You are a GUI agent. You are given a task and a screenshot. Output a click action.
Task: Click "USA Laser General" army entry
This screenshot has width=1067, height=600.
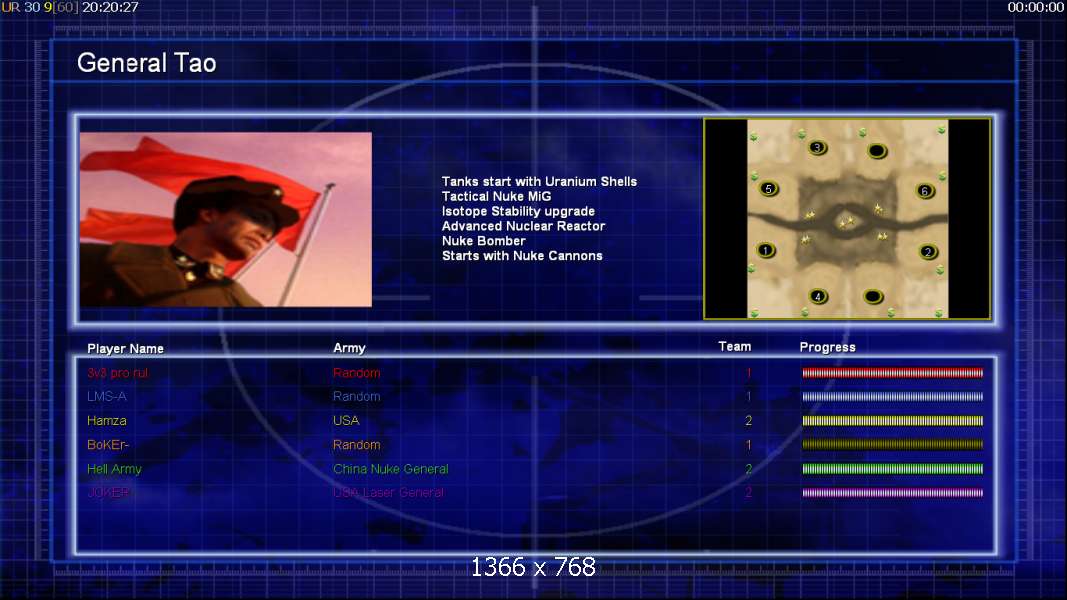click(x=388, y=493)
